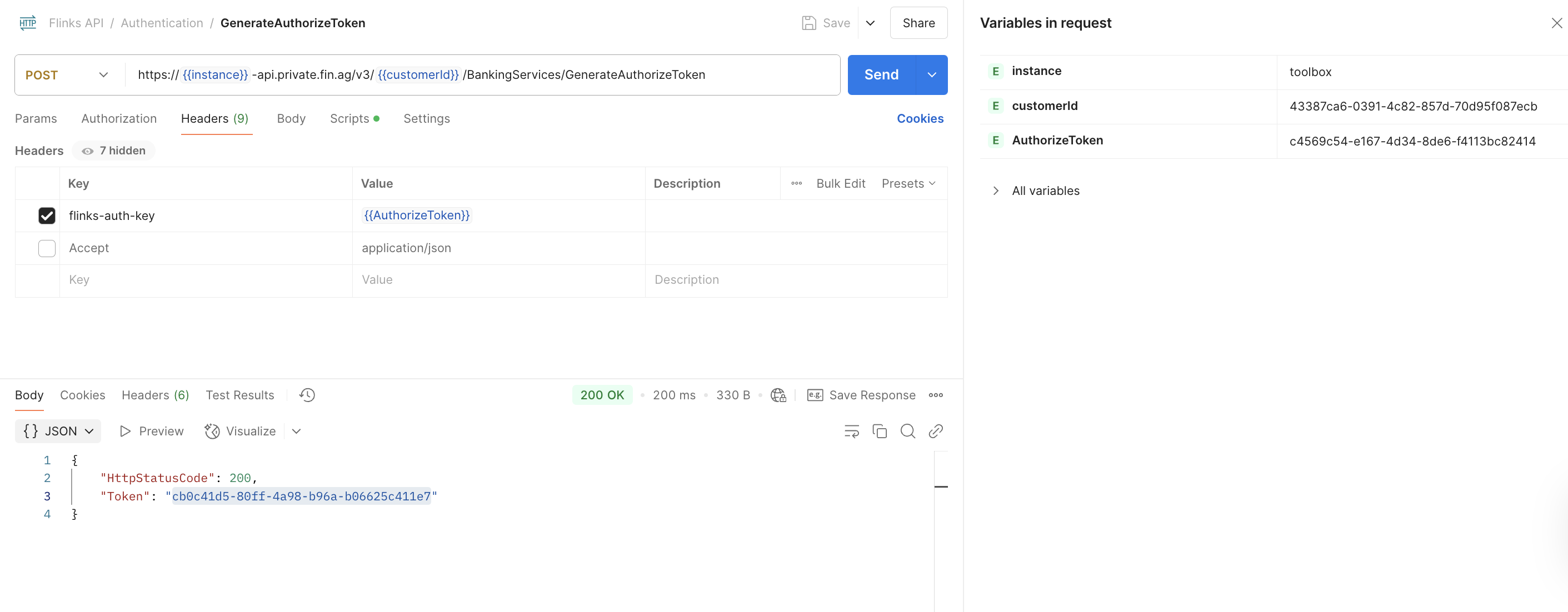Click the search response magnifier icon
The width and height of the screenshot is (1568, 612).
coord(907,432)
